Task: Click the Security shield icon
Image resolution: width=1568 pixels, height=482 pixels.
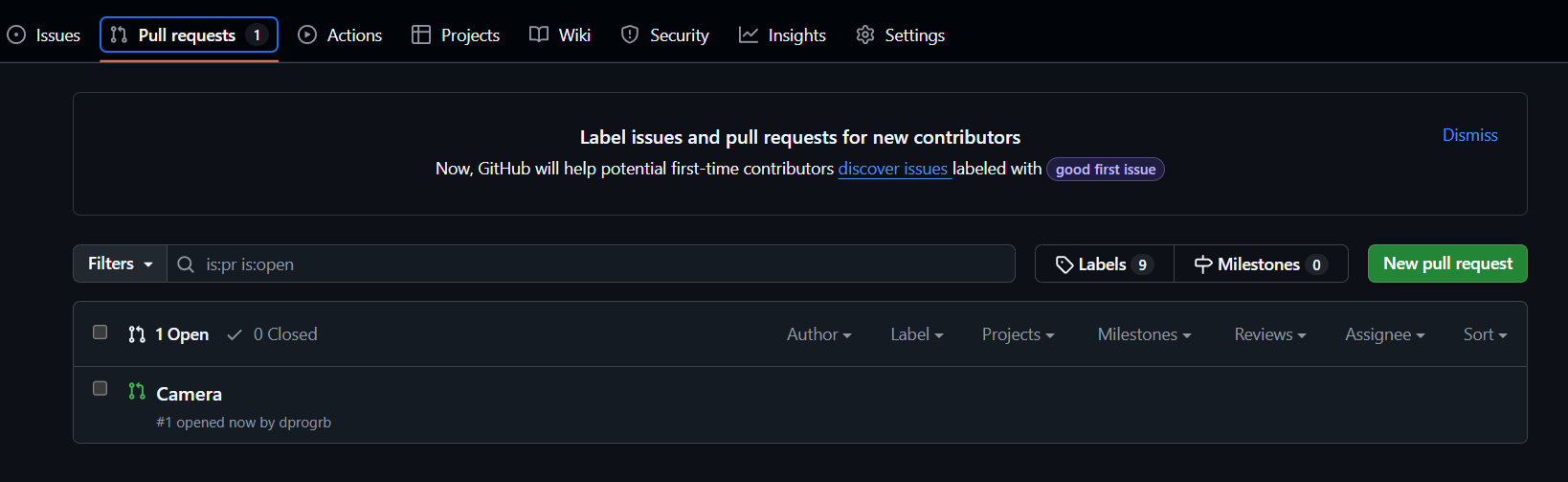Action: point(630,35)
